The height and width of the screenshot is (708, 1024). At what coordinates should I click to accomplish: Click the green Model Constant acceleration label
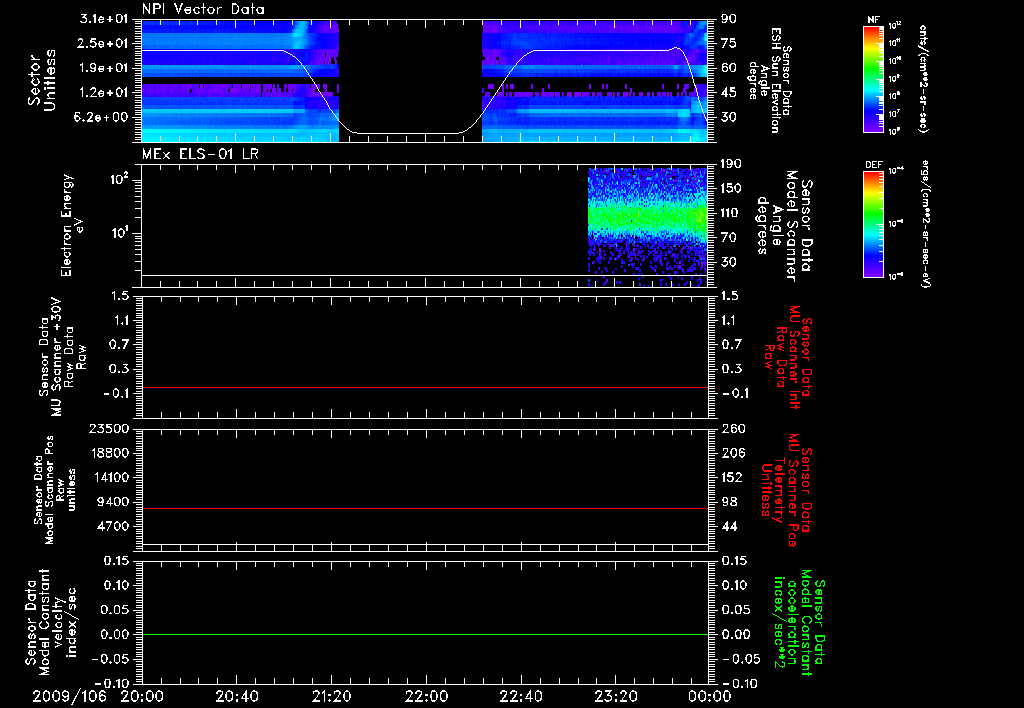tap(799, 620)
